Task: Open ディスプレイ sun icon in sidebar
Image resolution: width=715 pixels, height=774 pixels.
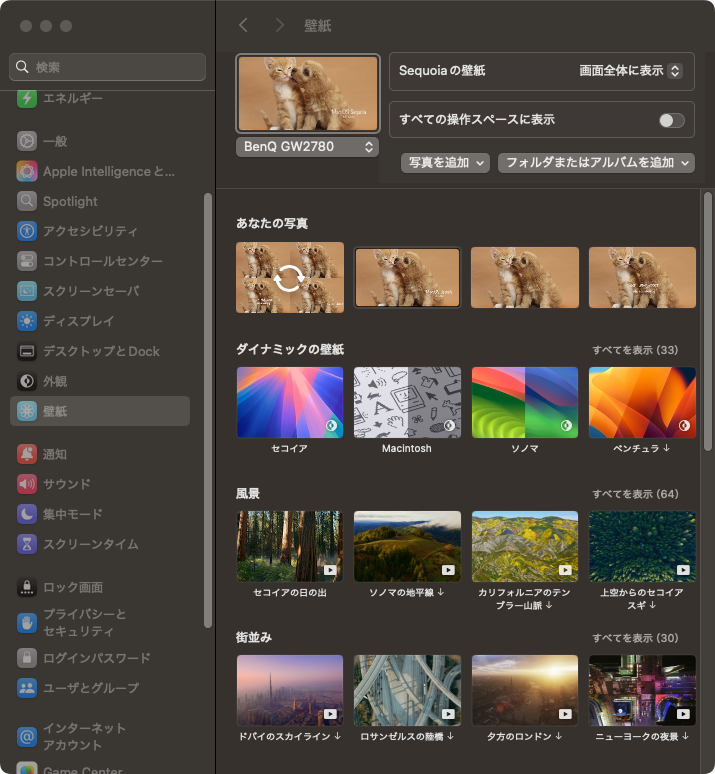Action: [x=27, y=321]
